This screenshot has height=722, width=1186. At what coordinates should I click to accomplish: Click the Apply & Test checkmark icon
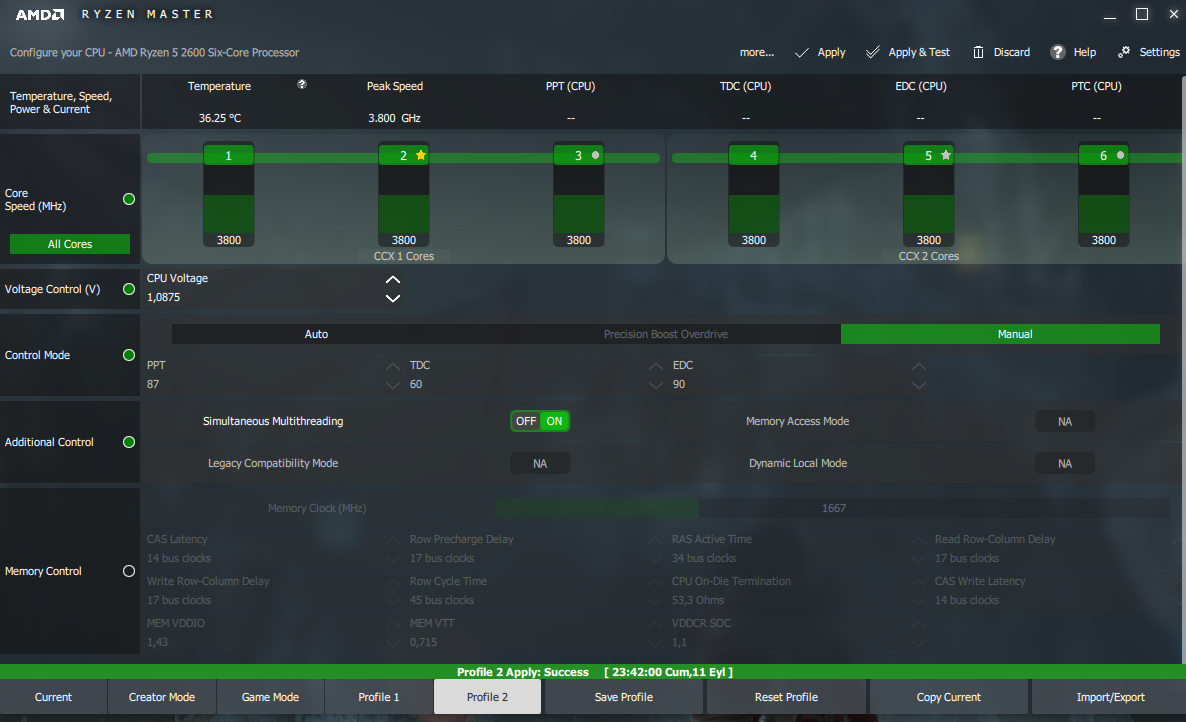(x=873, y=52)
